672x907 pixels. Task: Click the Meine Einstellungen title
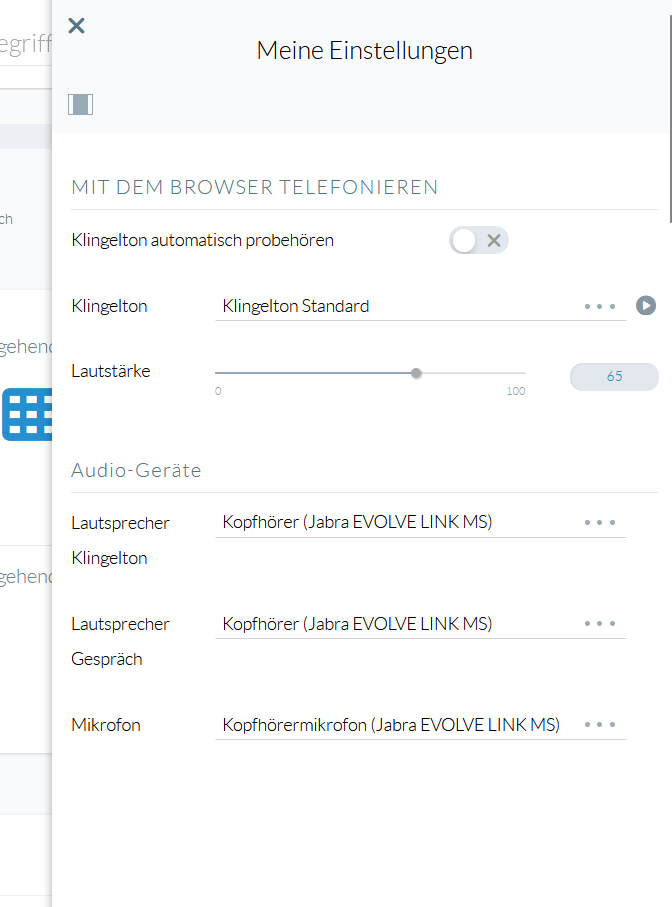(x=364, y=50)
